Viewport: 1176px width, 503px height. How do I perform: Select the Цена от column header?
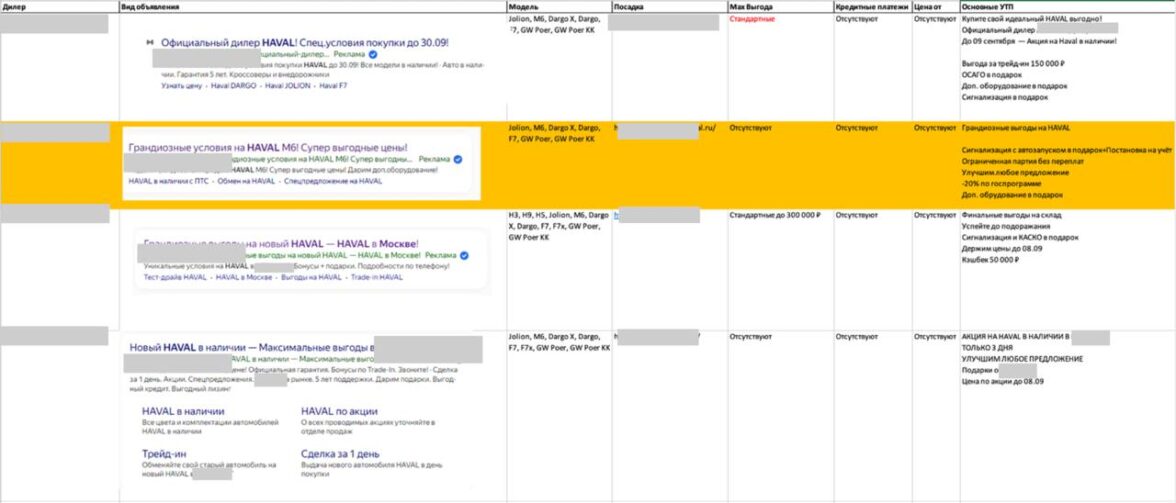click(935, 7)
